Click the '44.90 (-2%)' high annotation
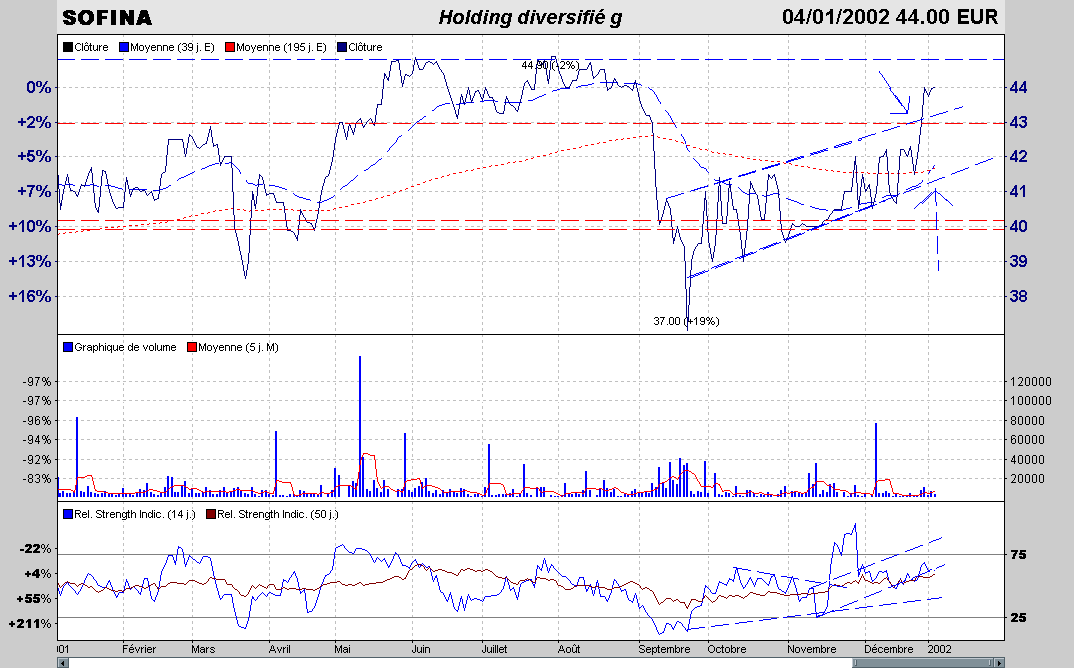This screenshot has height=668, width=1074. [550, 66]
